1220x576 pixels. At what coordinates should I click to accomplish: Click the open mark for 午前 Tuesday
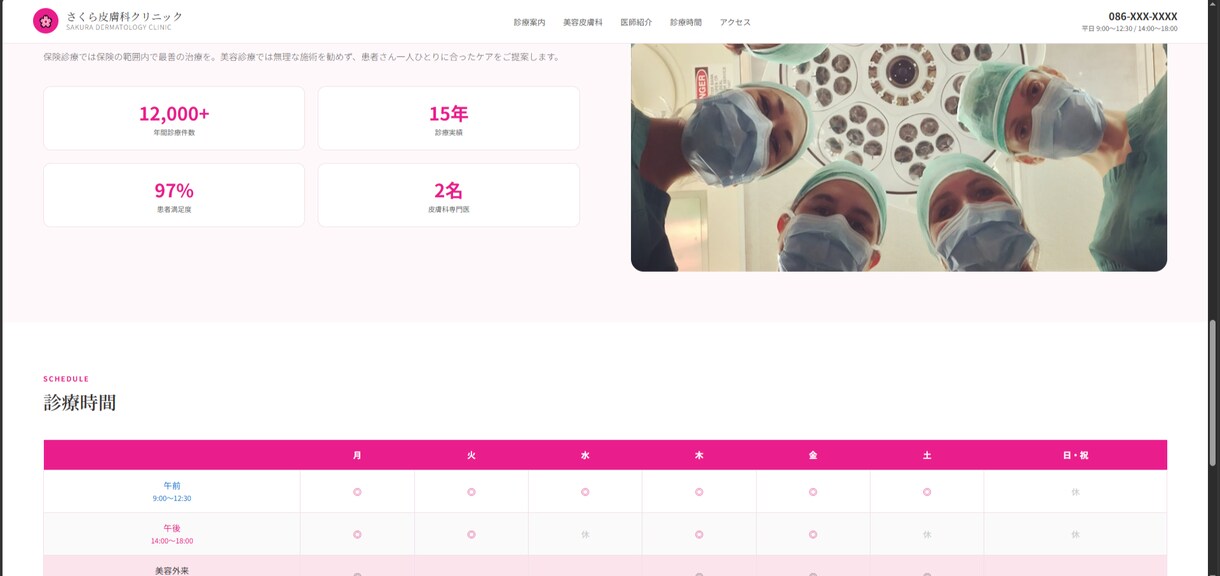pyautogui.click(x=471, y=492)
